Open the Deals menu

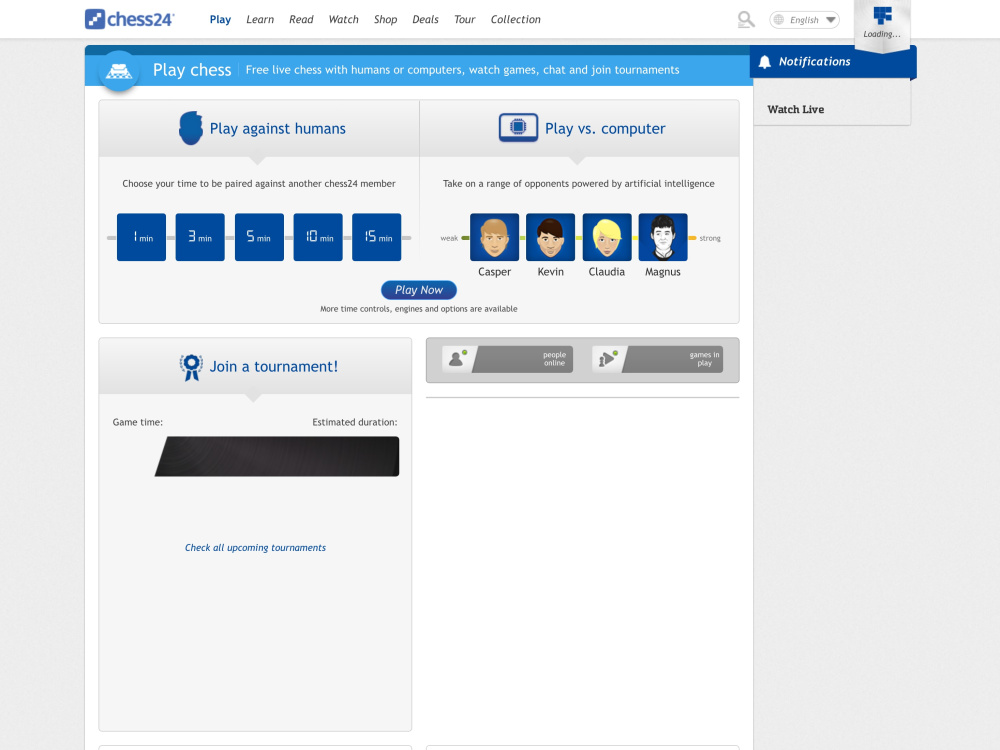click(x=425, y=20)
